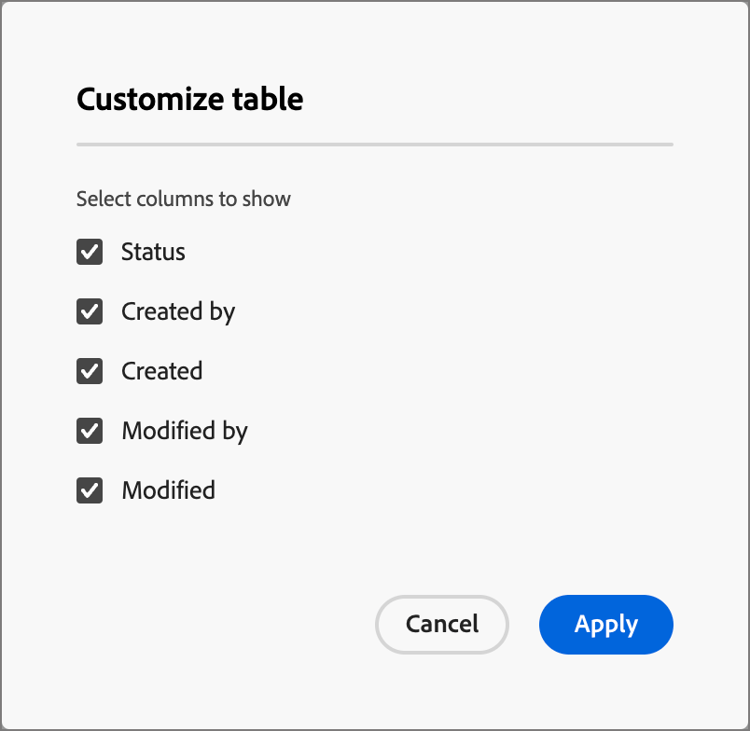Click the 'Created by' label text
Viewport: 750px width, 731px height.
coord(178,312)
